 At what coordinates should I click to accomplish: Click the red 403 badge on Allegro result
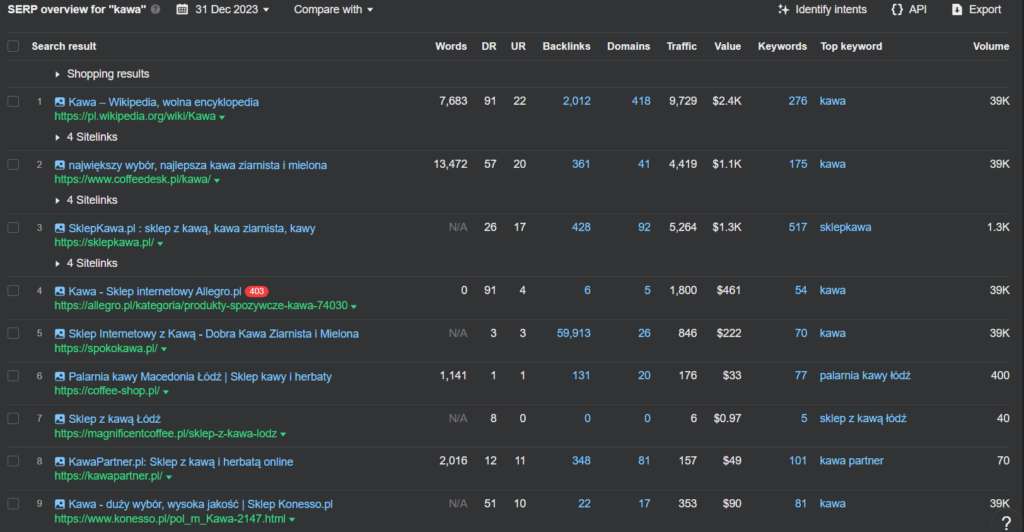[x=257, y=292]
